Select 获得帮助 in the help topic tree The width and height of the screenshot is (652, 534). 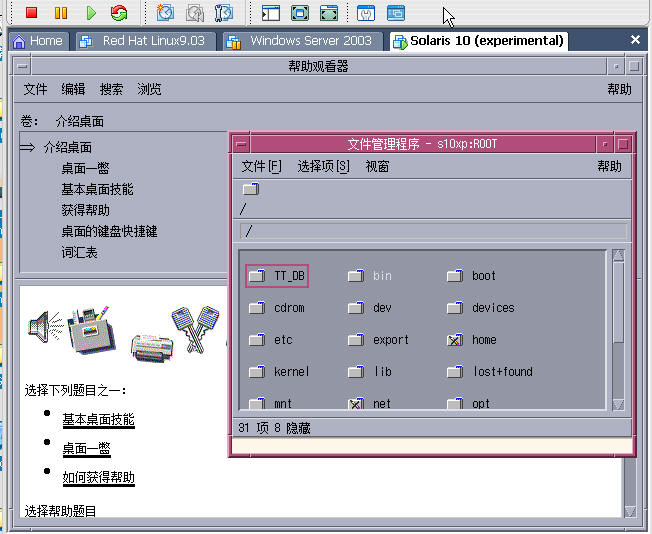[85, 210]
